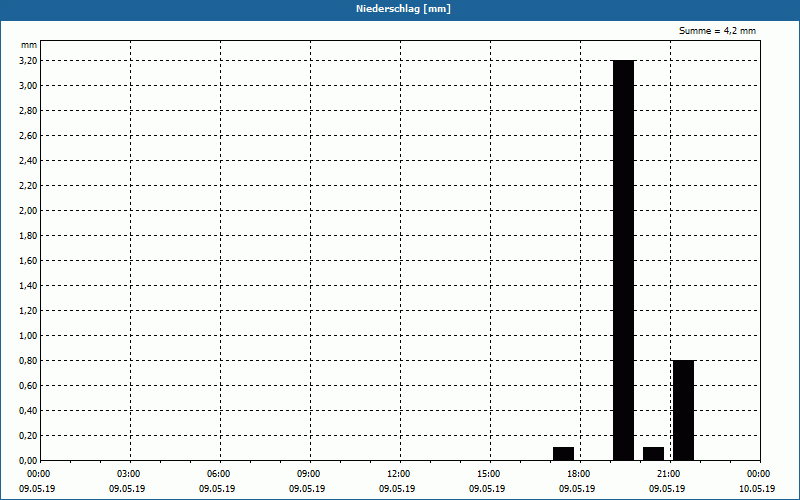
Task: Click the 1,60 y-axis label
Action: [x=28, y=261]
